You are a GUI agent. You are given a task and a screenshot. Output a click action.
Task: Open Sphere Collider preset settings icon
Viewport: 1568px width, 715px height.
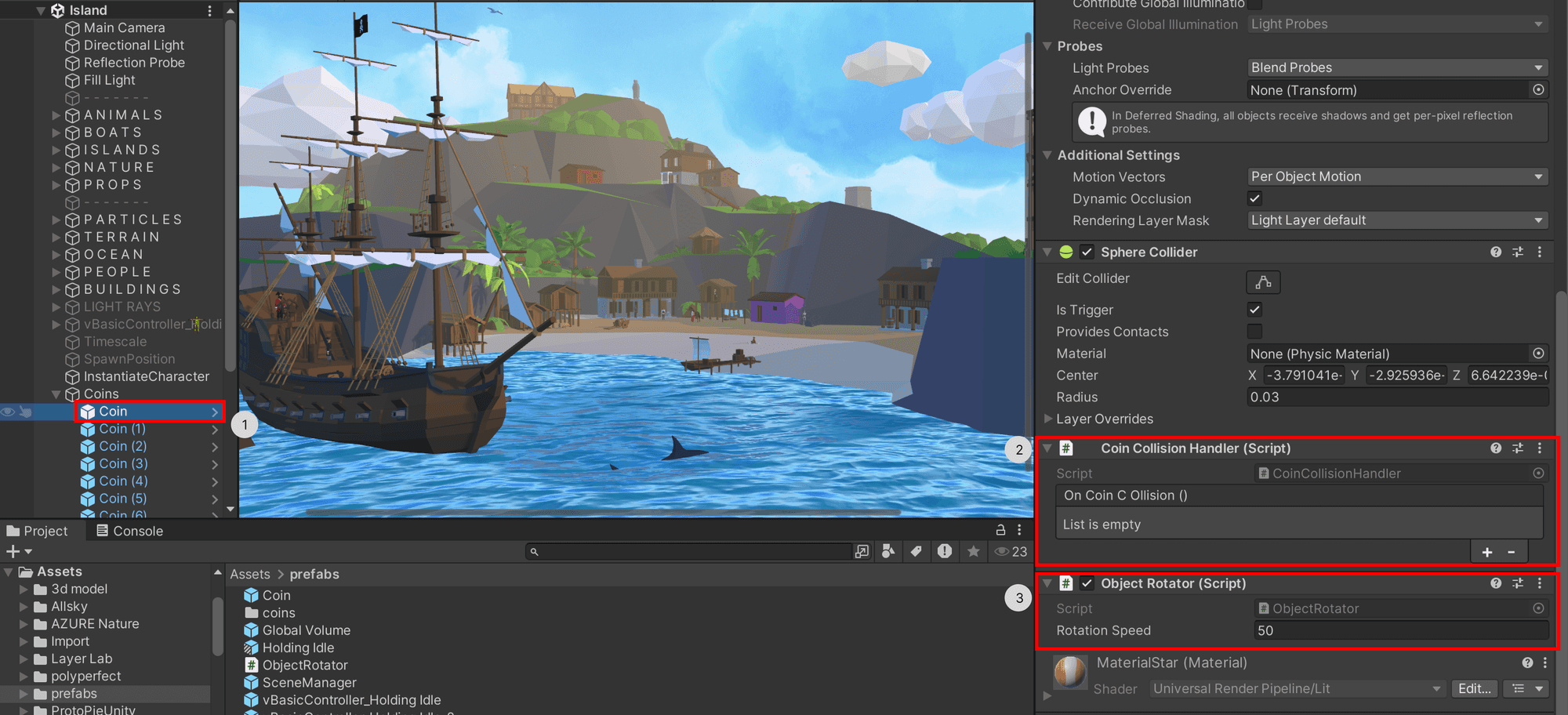(1518, 252)
